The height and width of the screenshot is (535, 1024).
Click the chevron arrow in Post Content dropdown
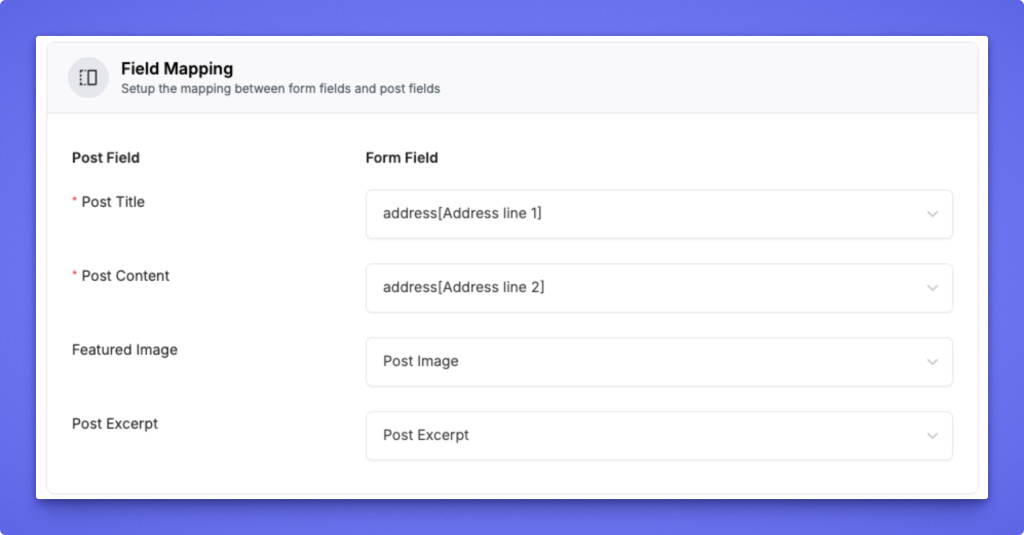point(932,288)
